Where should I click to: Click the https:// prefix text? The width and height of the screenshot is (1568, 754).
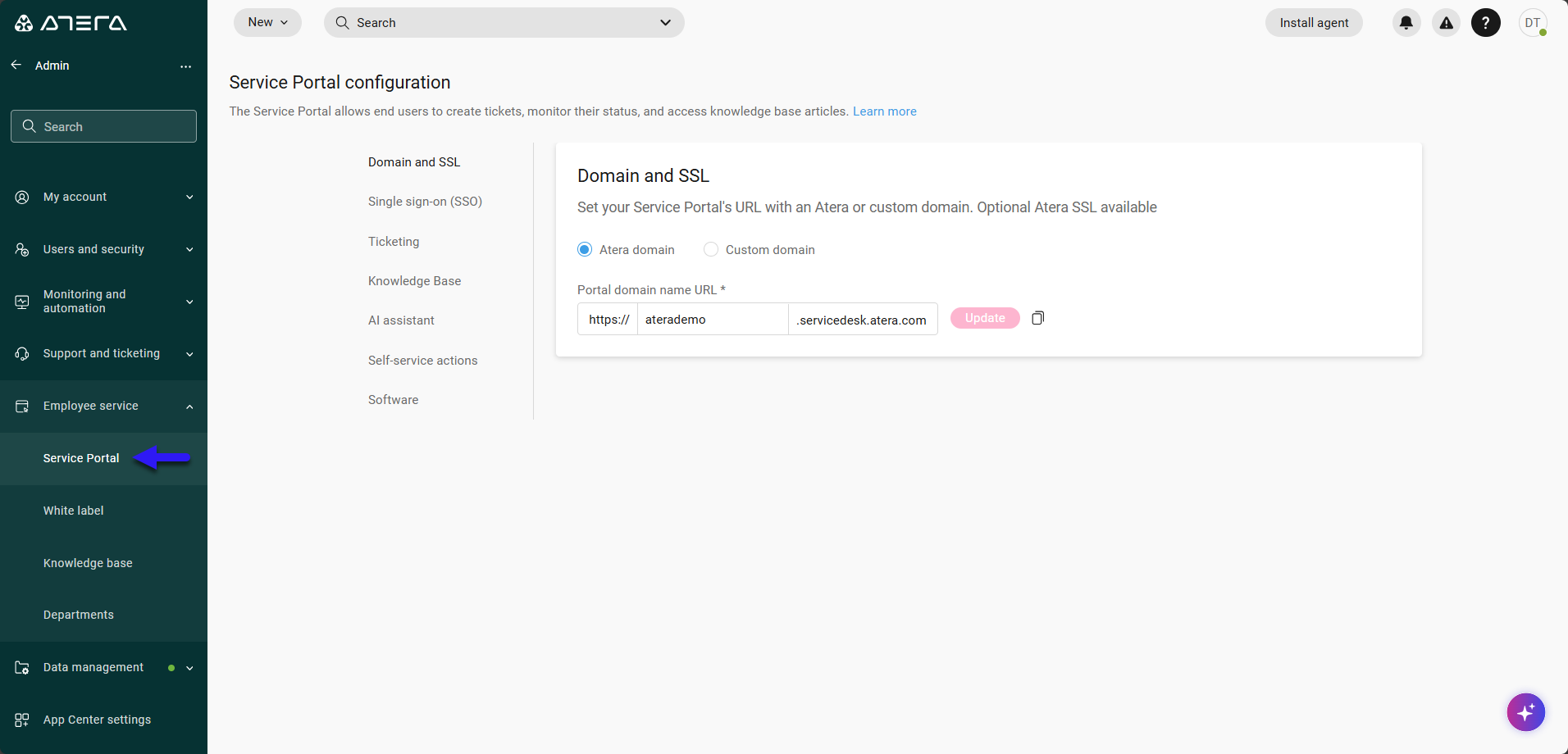(609, 320)
